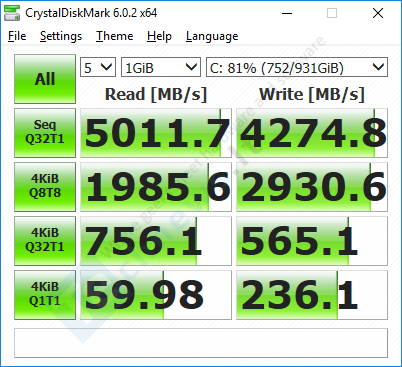This screenshot has height=367, width=402.
Task: Minimize the CrystalDiskMark window
Action: point(287,13)
